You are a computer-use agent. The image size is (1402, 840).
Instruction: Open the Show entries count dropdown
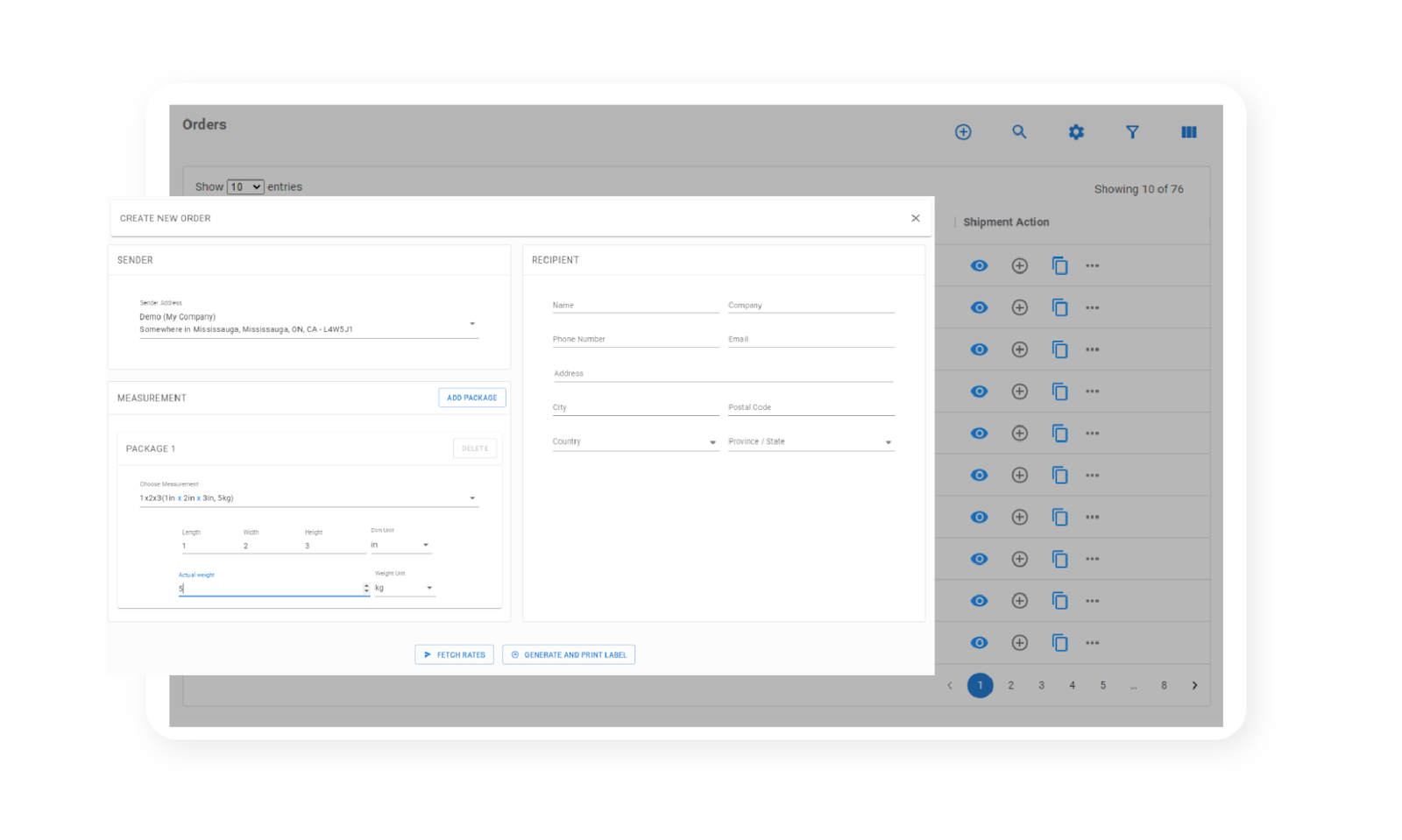[x=245, y=187]
